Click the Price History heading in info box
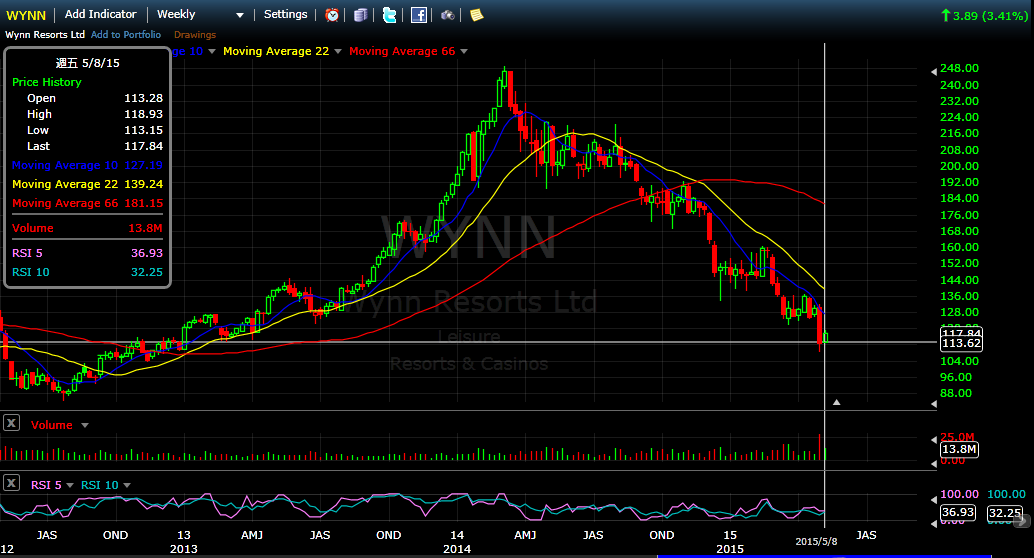 point(47,82)
